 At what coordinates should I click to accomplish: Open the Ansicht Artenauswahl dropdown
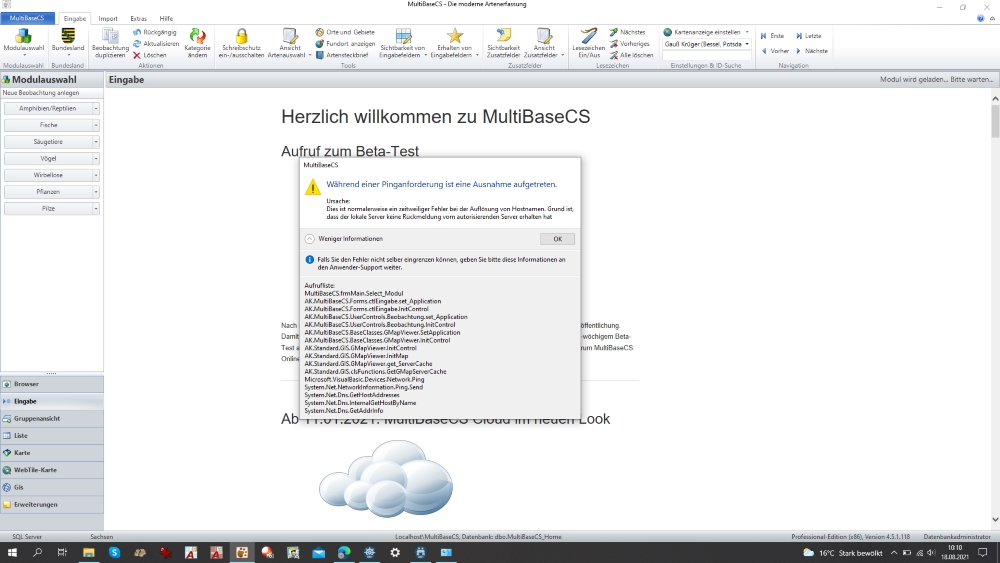[289, 43]
